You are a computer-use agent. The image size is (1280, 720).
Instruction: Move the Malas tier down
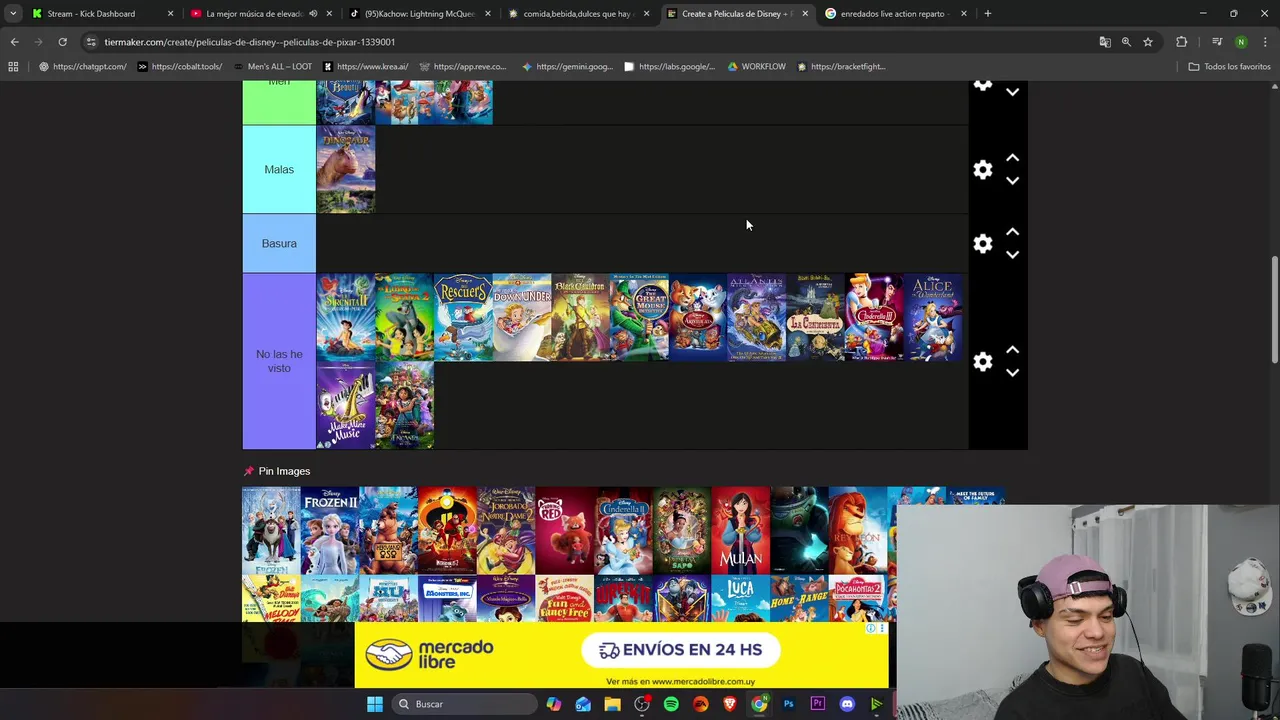pos(1012,181)
